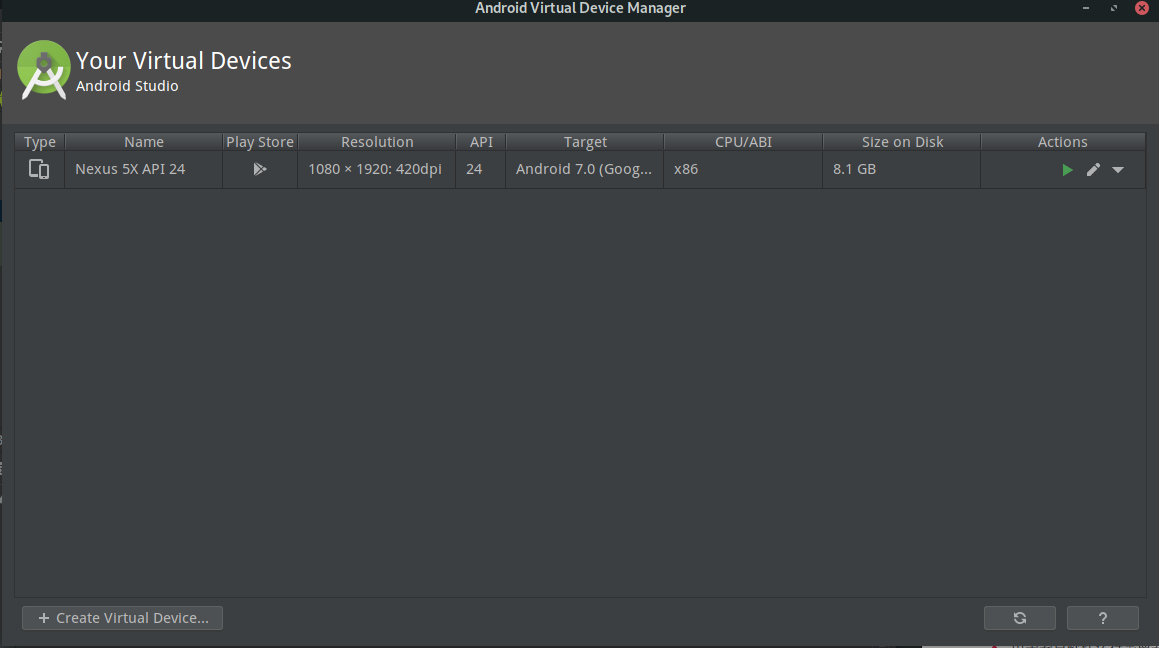Select the Nexus 5X API 24 device name
Image resolution: width=1159 pixels, height=648 pixels.
click(130, 169)
